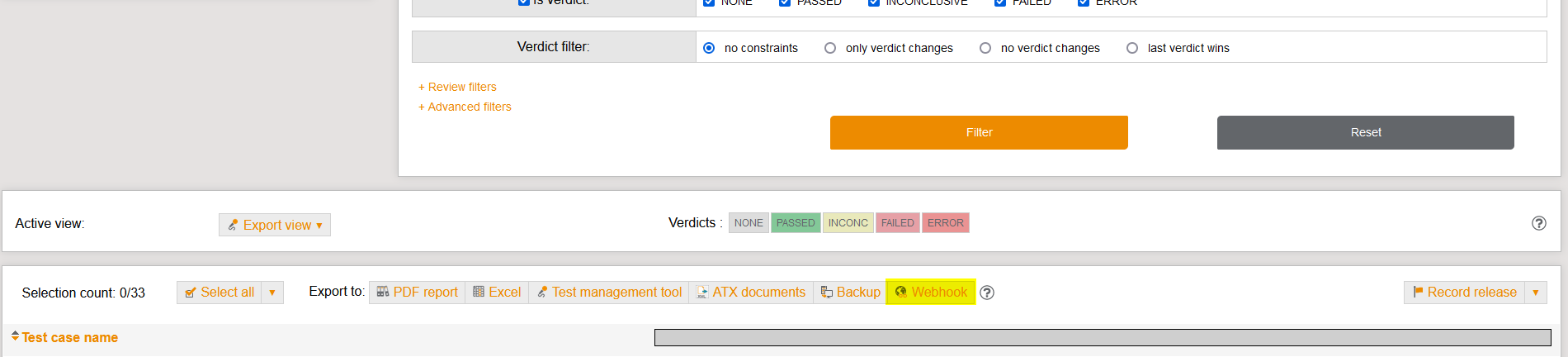The image size is (1568, 357).
Task: Export results to PDF report
Action: [418, 293]
